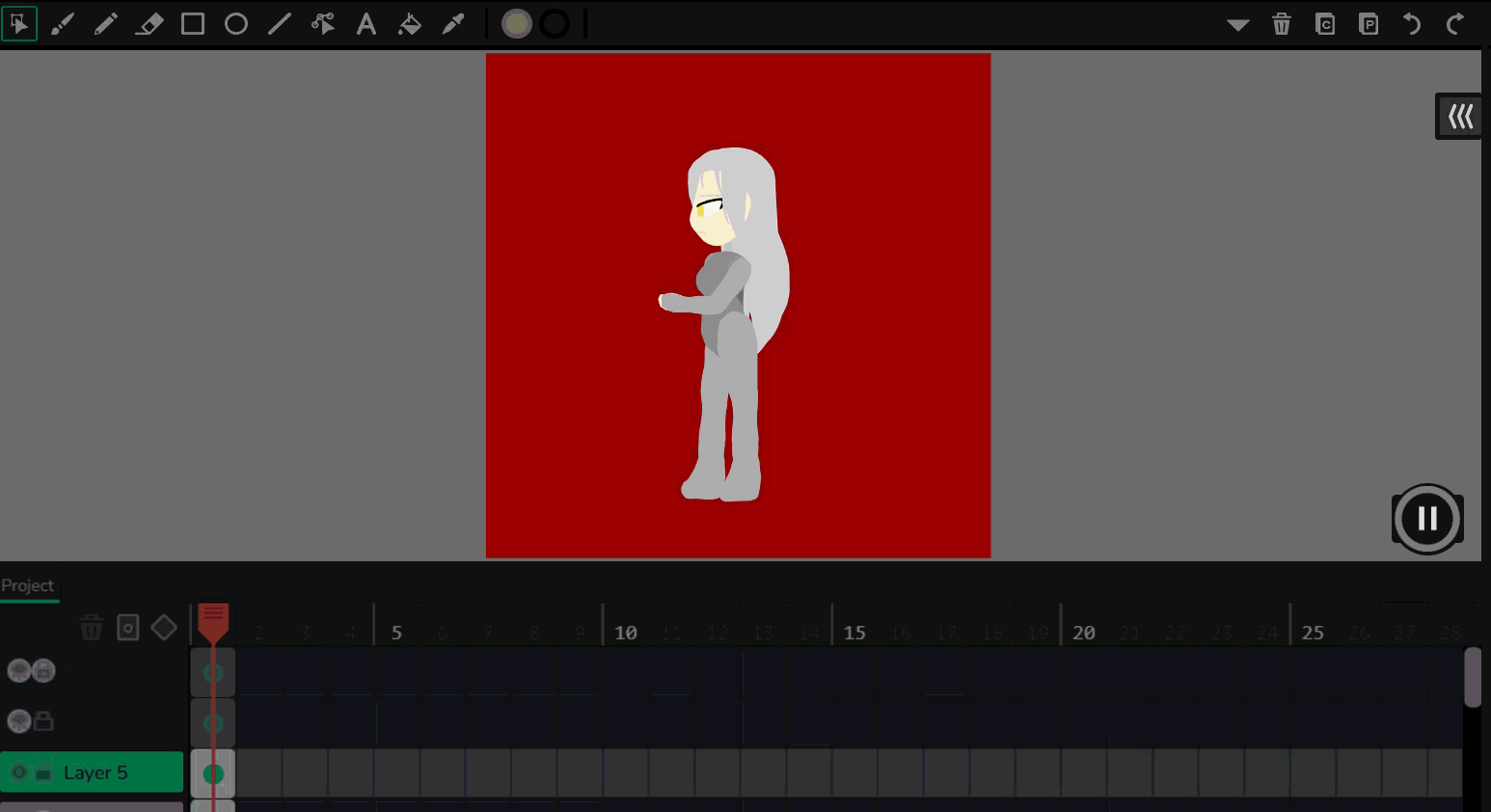Click the timeline vertical scrollbar thumb
Screen dimensions: 1491x812
(x=1473, y=677)
